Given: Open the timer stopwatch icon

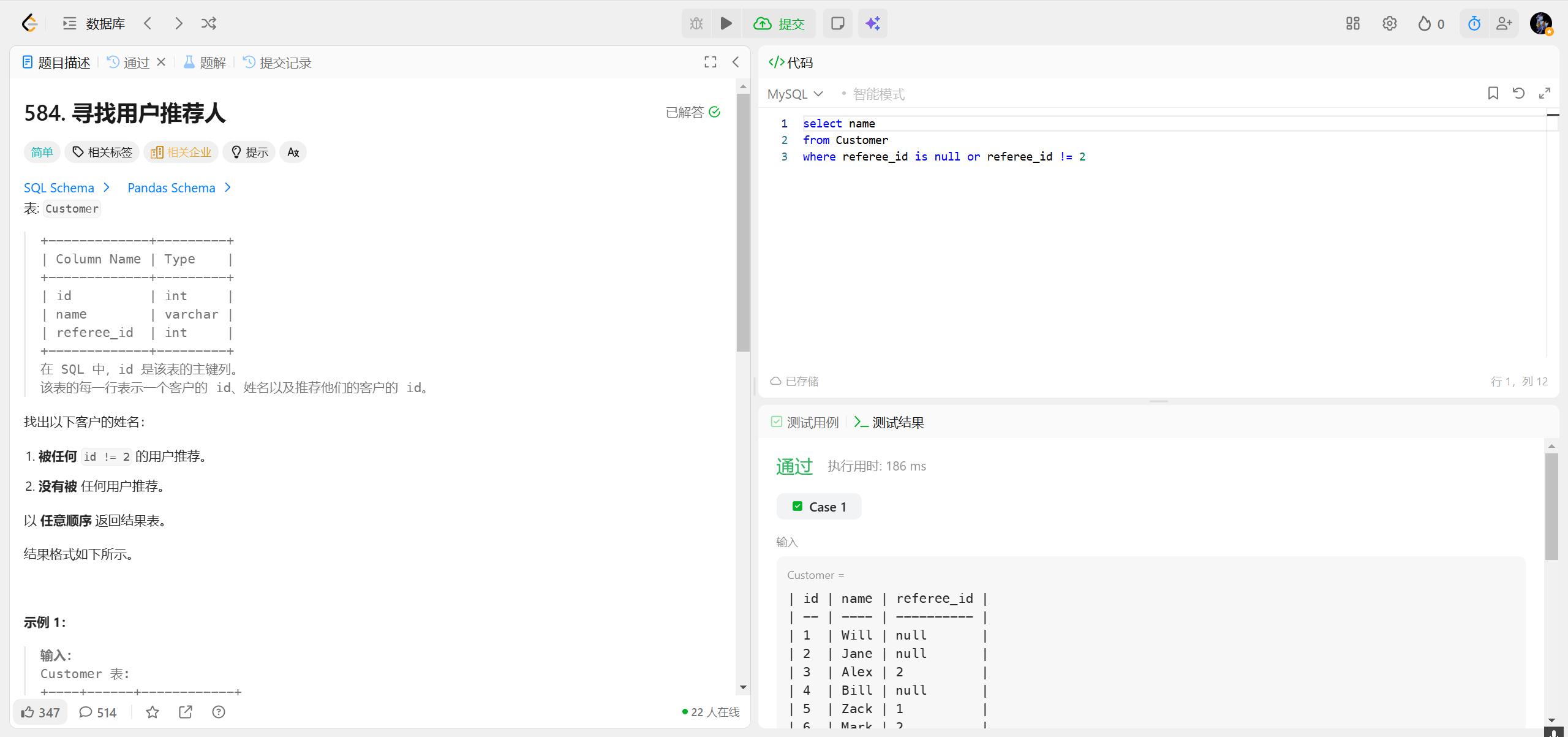Looking at the screenshot, I should [1474, 23].
